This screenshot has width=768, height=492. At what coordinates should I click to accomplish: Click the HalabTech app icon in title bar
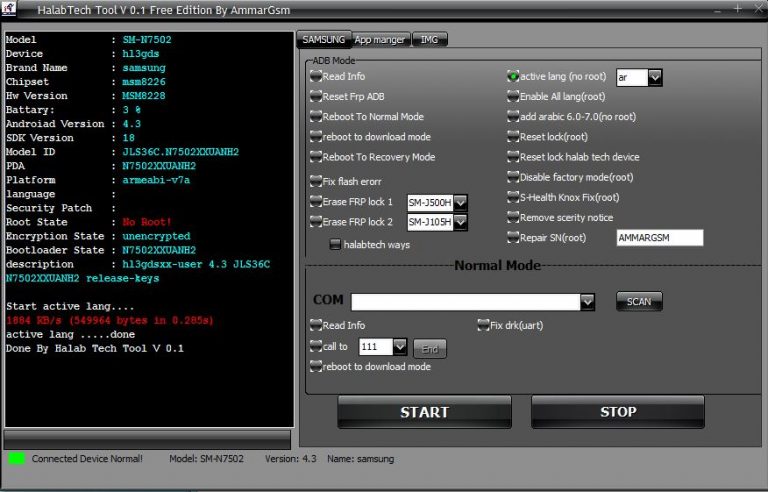pos(8,8)
